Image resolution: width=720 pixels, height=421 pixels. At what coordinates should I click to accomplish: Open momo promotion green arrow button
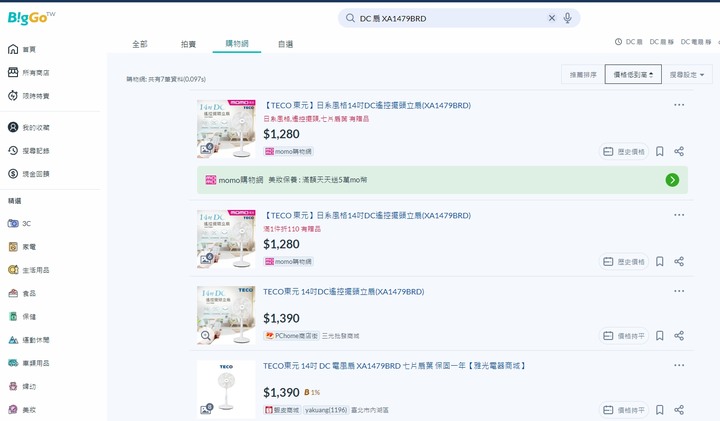click(672, 180)
